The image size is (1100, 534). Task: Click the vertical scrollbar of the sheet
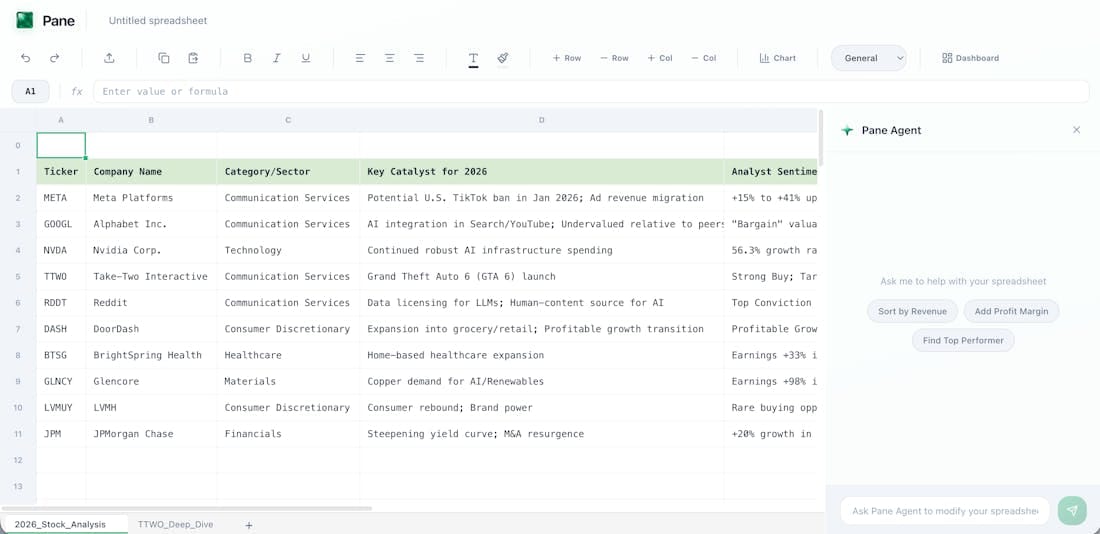point(820,138)
